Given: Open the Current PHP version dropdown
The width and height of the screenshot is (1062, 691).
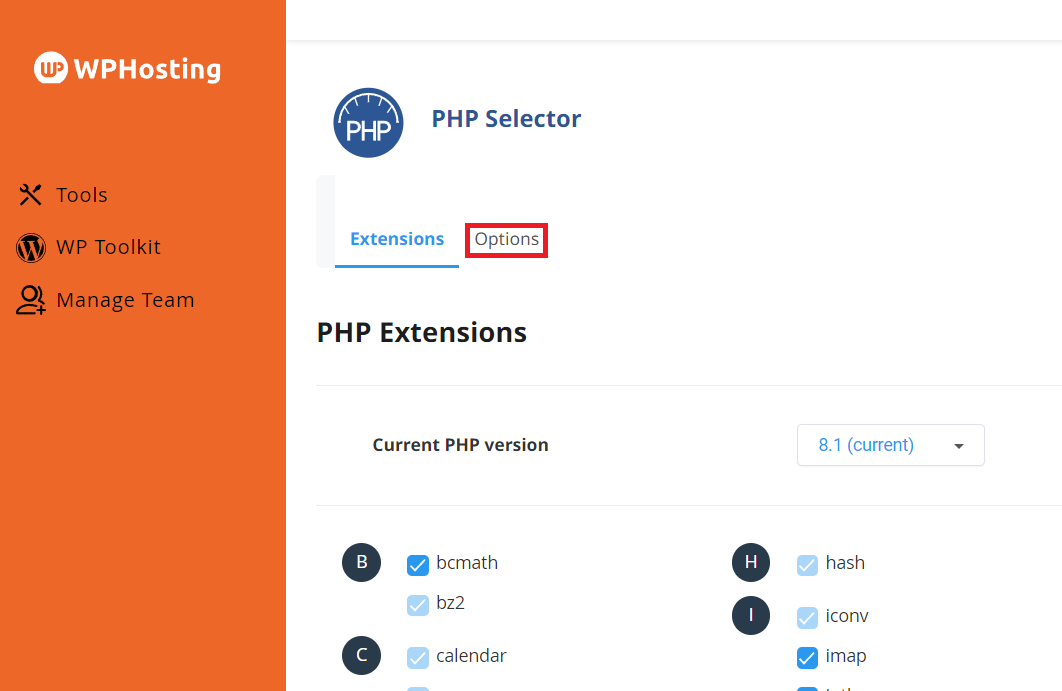Looking at the screenshot, I should pos(890,445).
